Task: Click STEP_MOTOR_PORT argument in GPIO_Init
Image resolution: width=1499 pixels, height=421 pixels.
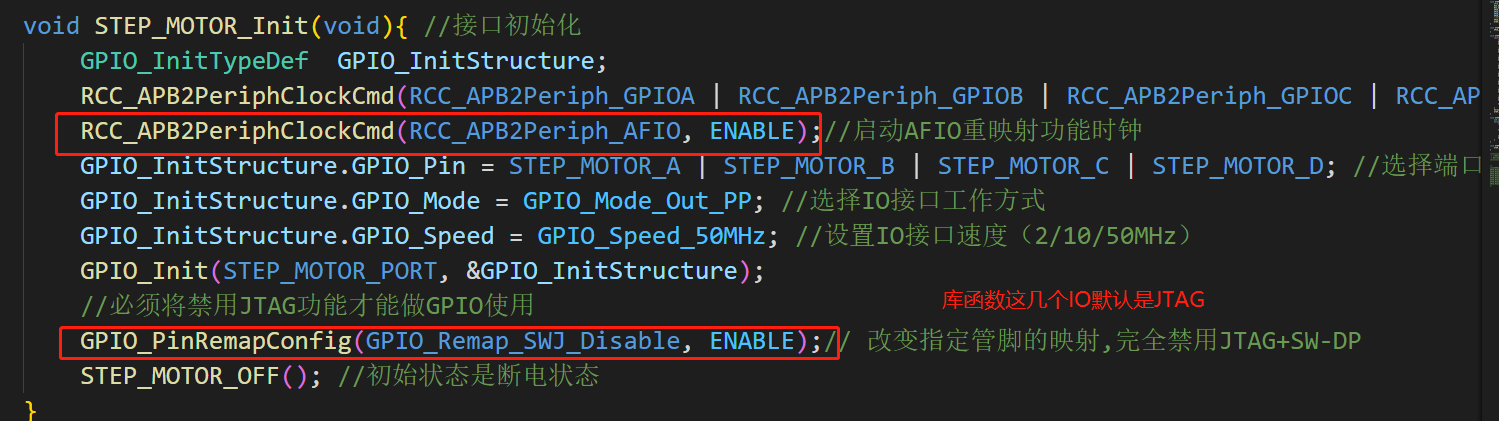Action: [331, 271]
